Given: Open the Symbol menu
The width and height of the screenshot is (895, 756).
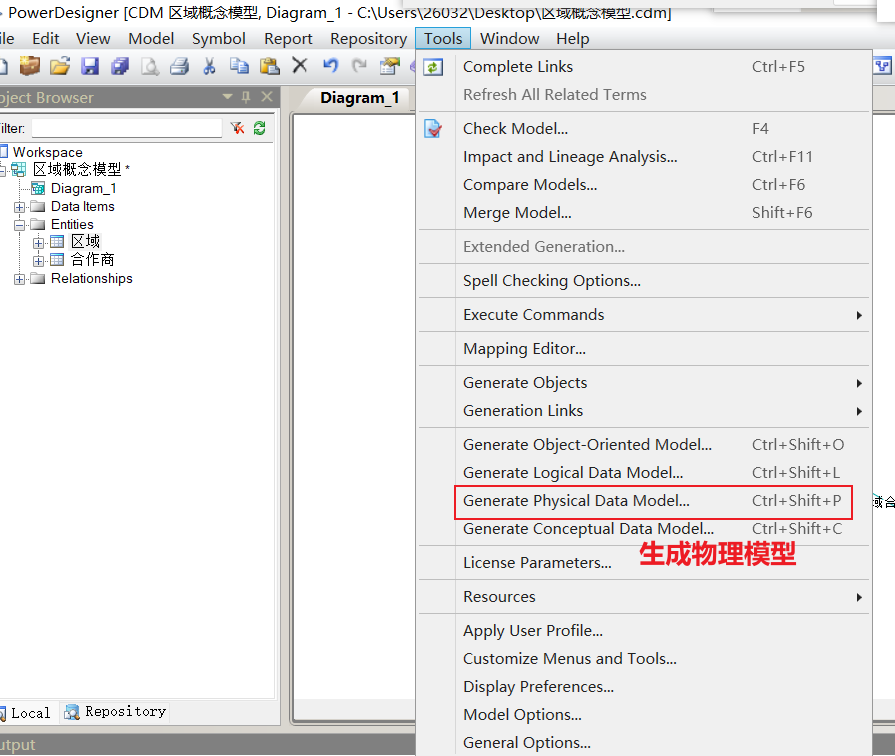Looking at the screenshot, I should pos(219,38).
